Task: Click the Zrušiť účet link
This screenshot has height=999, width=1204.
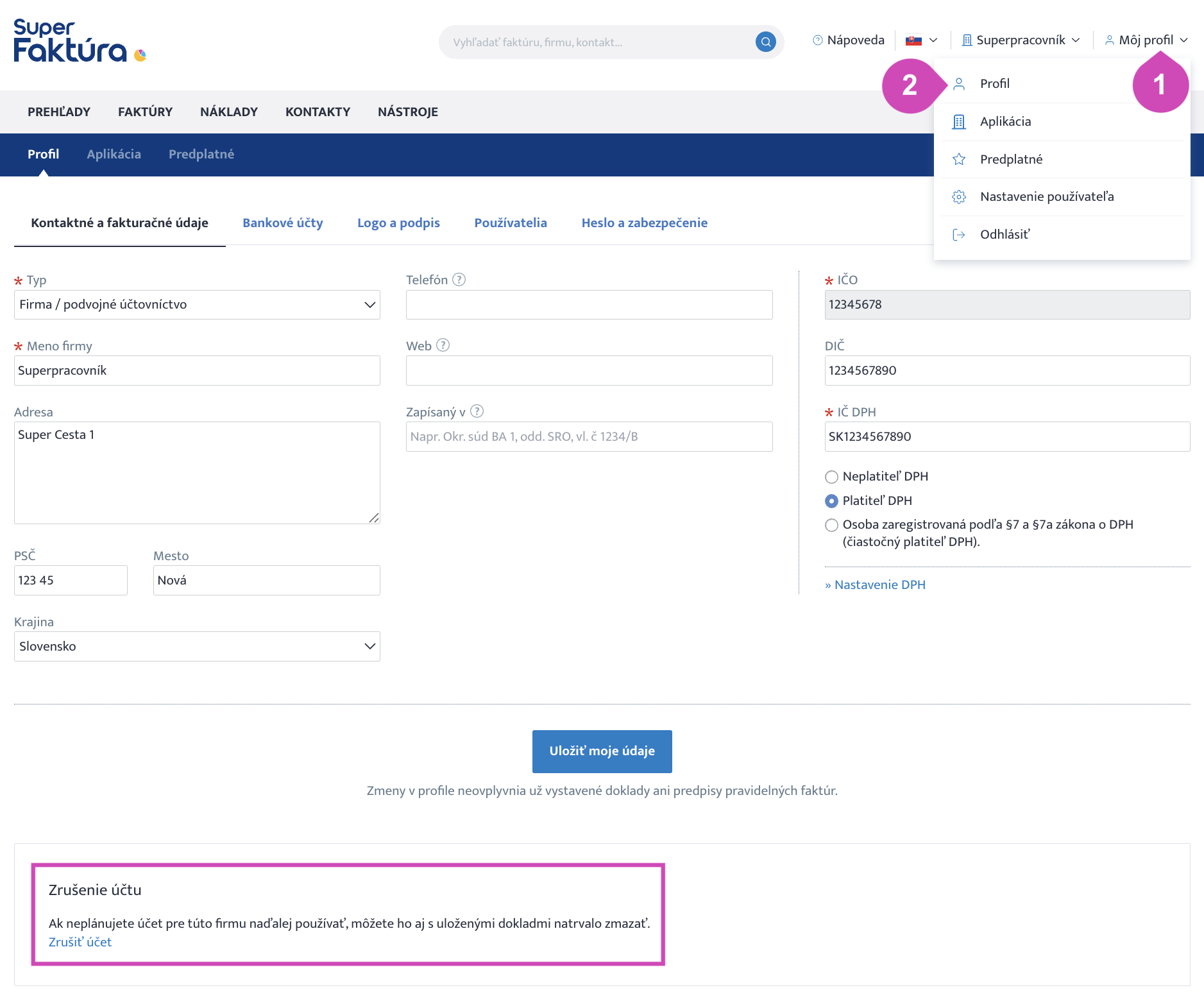Action: [x=80, y=942]
